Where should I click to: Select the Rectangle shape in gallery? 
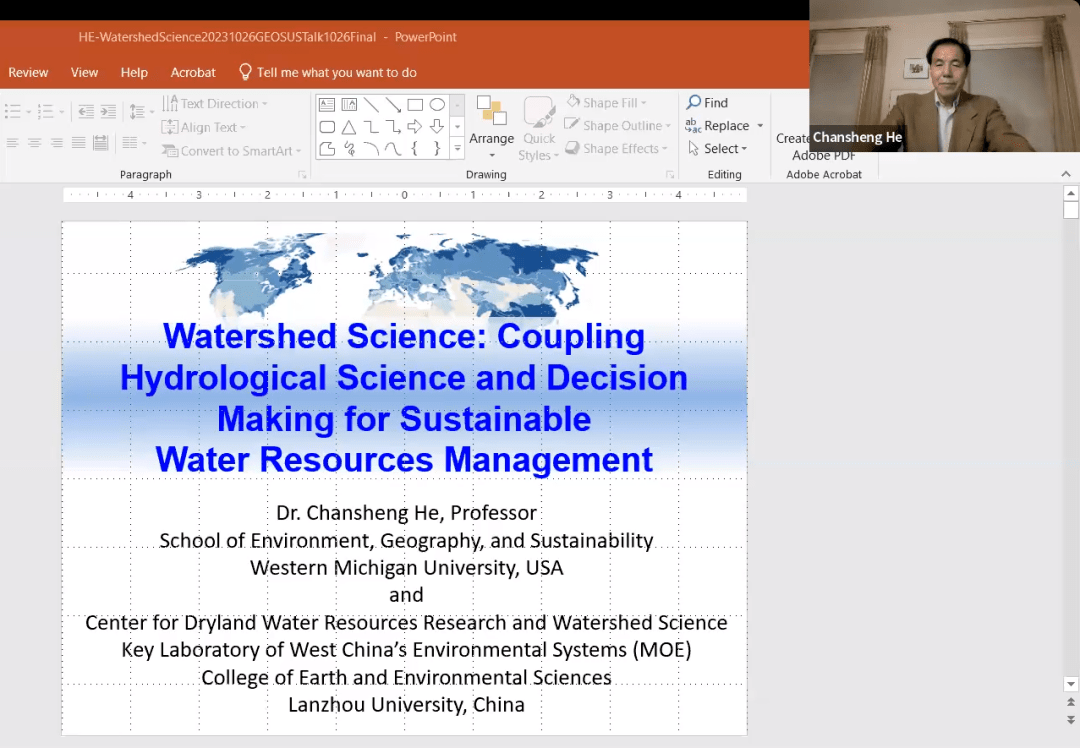tap(415, 105)
